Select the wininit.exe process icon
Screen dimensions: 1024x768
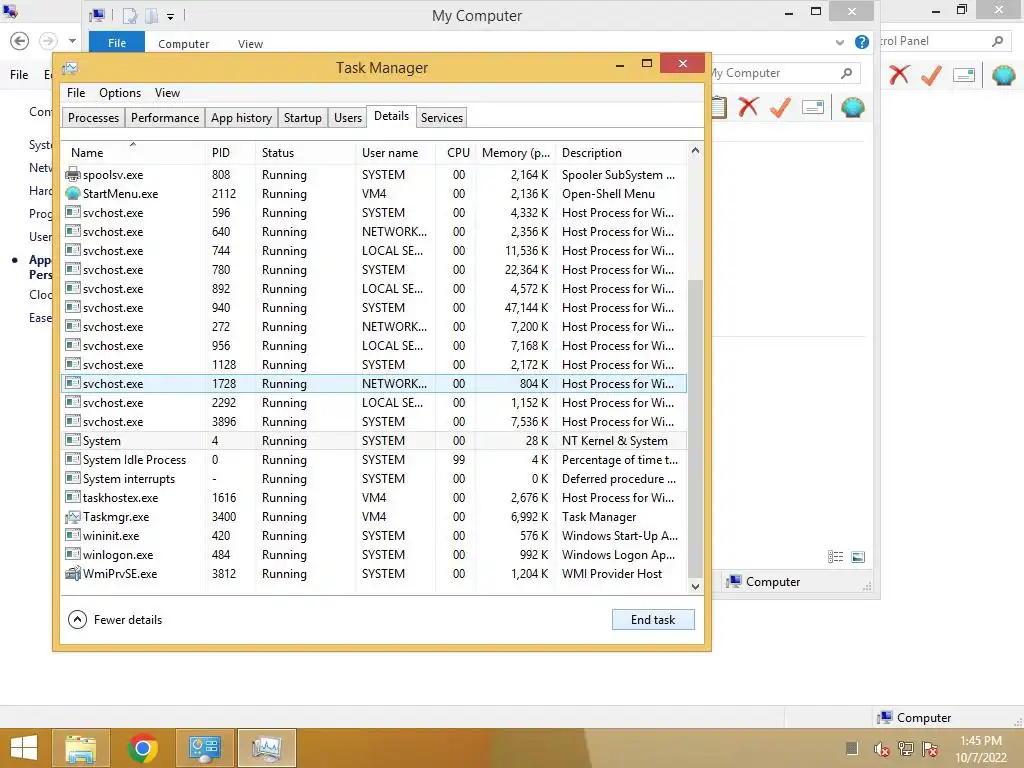tap(72, 536)
